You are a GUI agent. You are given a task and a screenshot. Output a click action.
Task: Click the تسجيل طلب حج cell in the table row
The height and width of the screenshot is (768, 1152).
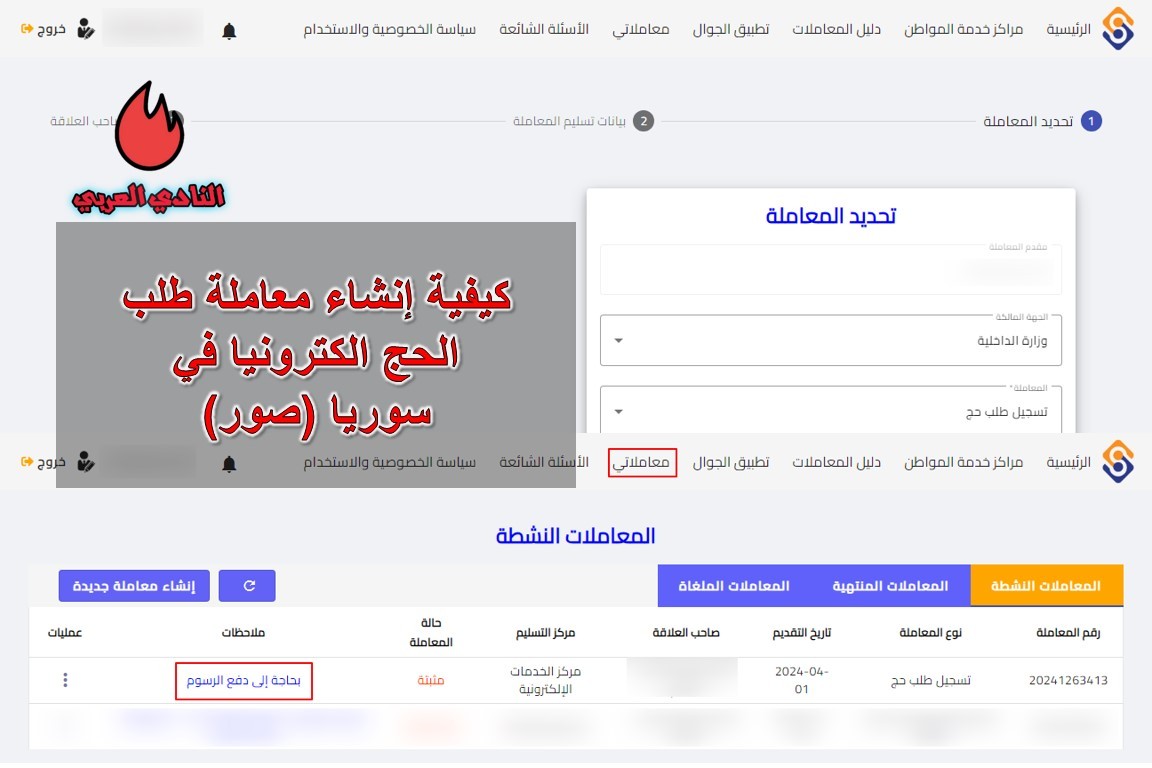tap(930, 681)
